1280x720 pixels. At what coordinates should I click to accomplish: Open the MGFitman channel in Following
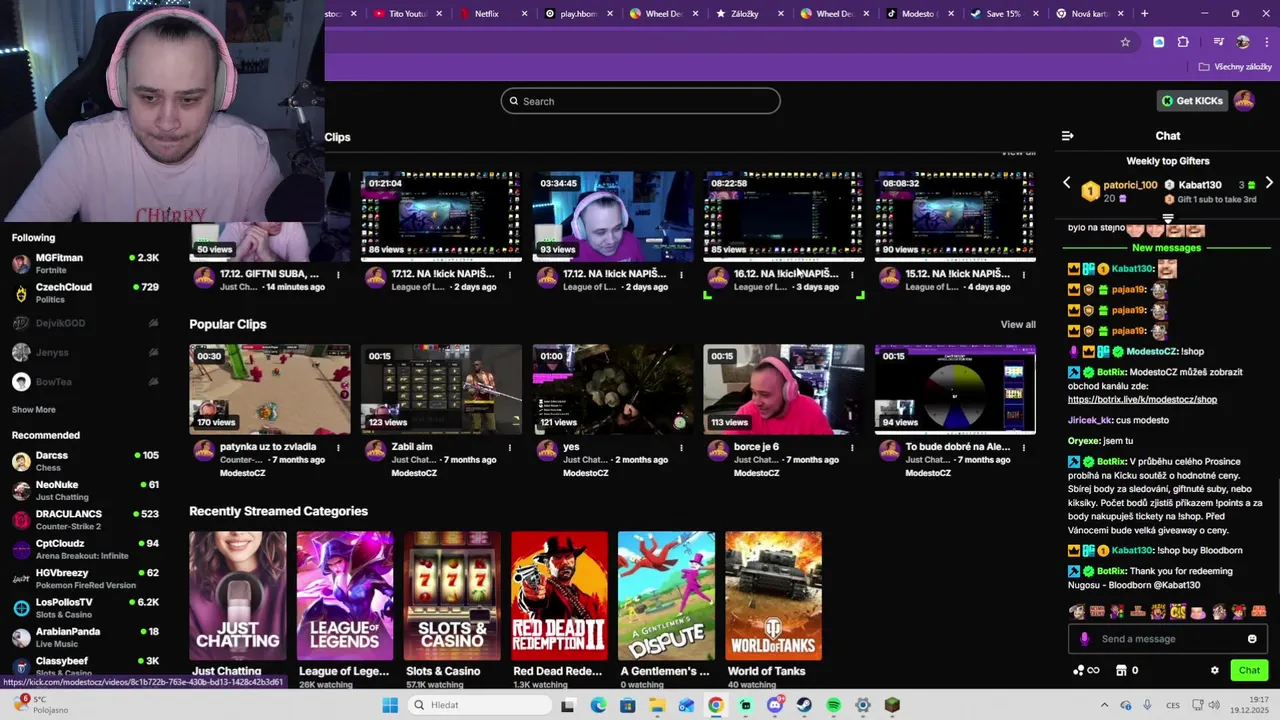[x=85, y=264]
